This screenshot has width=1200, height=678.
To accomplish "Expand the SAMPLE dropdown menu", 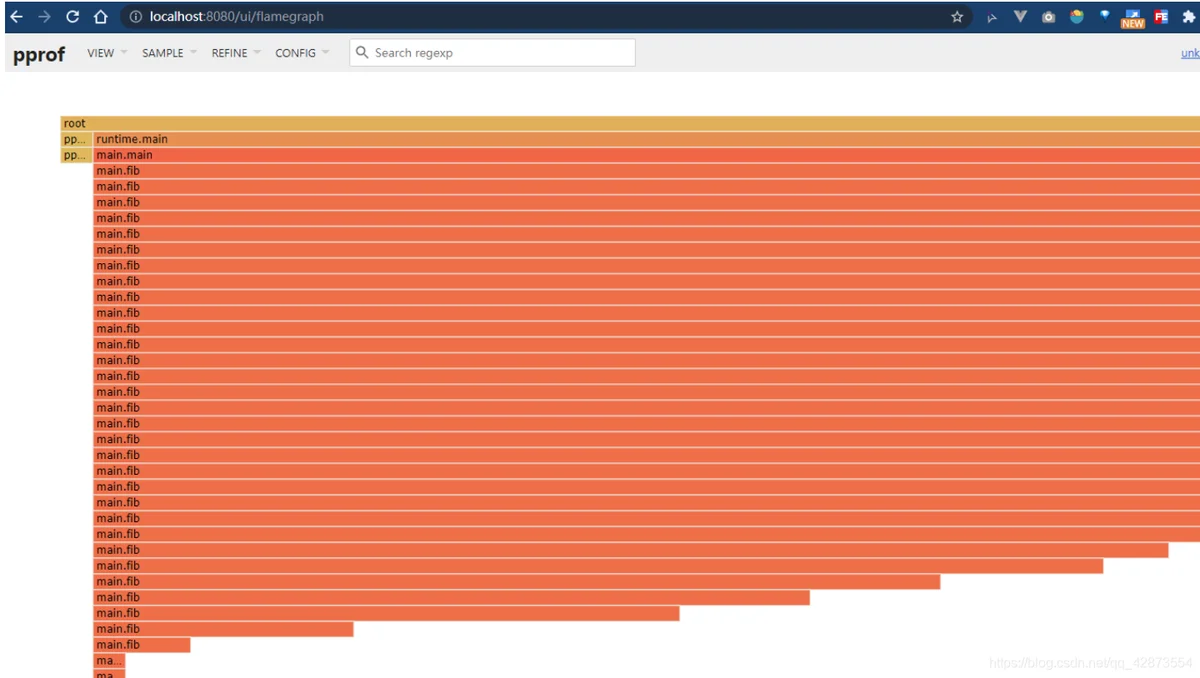I will [169, 53].
